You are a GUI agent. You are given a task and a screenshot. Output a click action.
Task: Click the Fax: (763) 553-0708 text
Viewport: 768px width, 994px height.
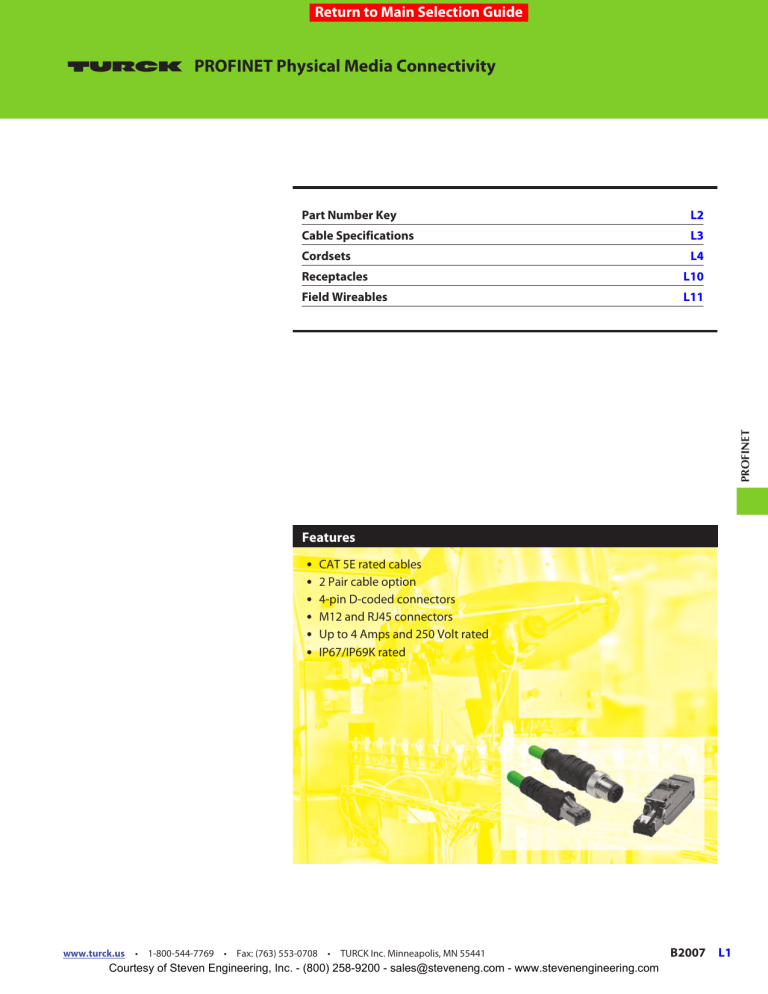[x=277, y=953]
